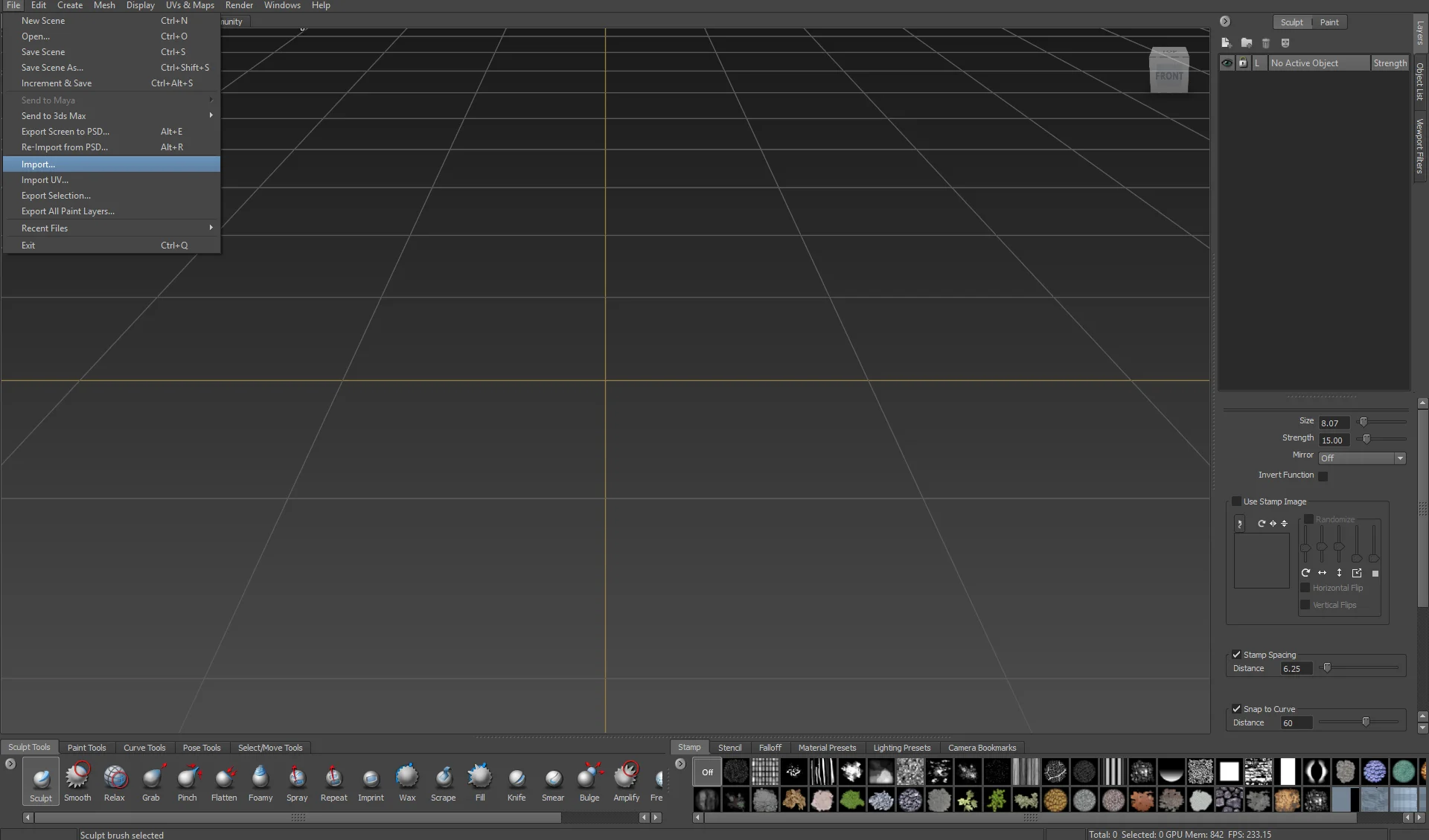
Task: Enable Use Stamp Image checkbox
Action: [1237, 501]
